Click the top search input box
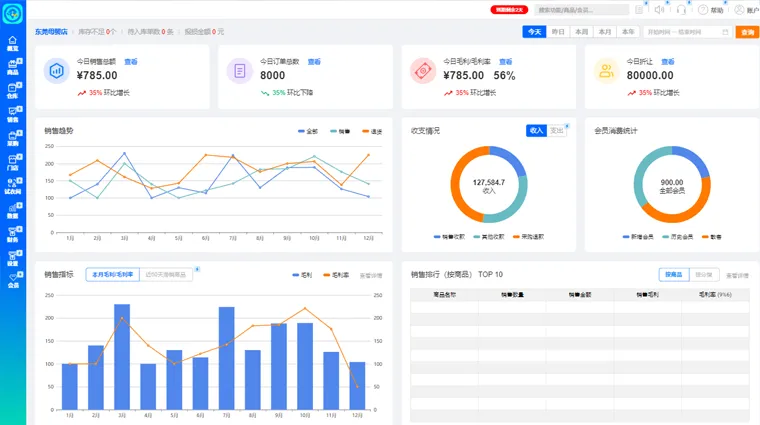 pos(582,10)
